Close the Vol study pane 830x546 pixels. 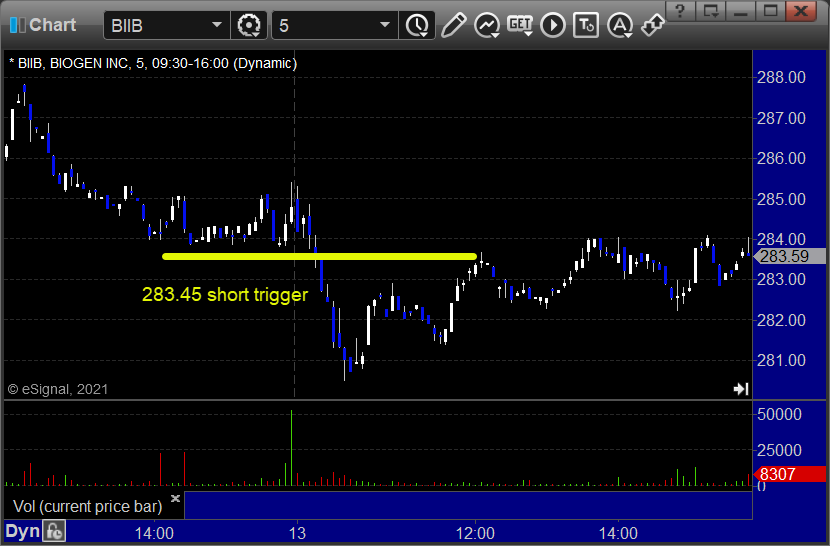[x=176, y=498]
